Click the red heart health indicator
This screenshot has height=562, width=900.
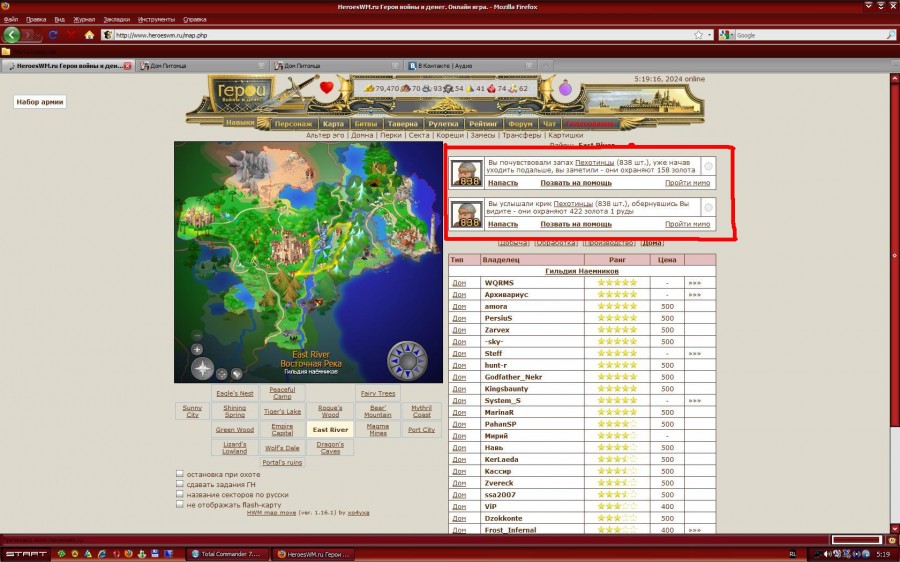pyautogui.click(x=327, y=87)
